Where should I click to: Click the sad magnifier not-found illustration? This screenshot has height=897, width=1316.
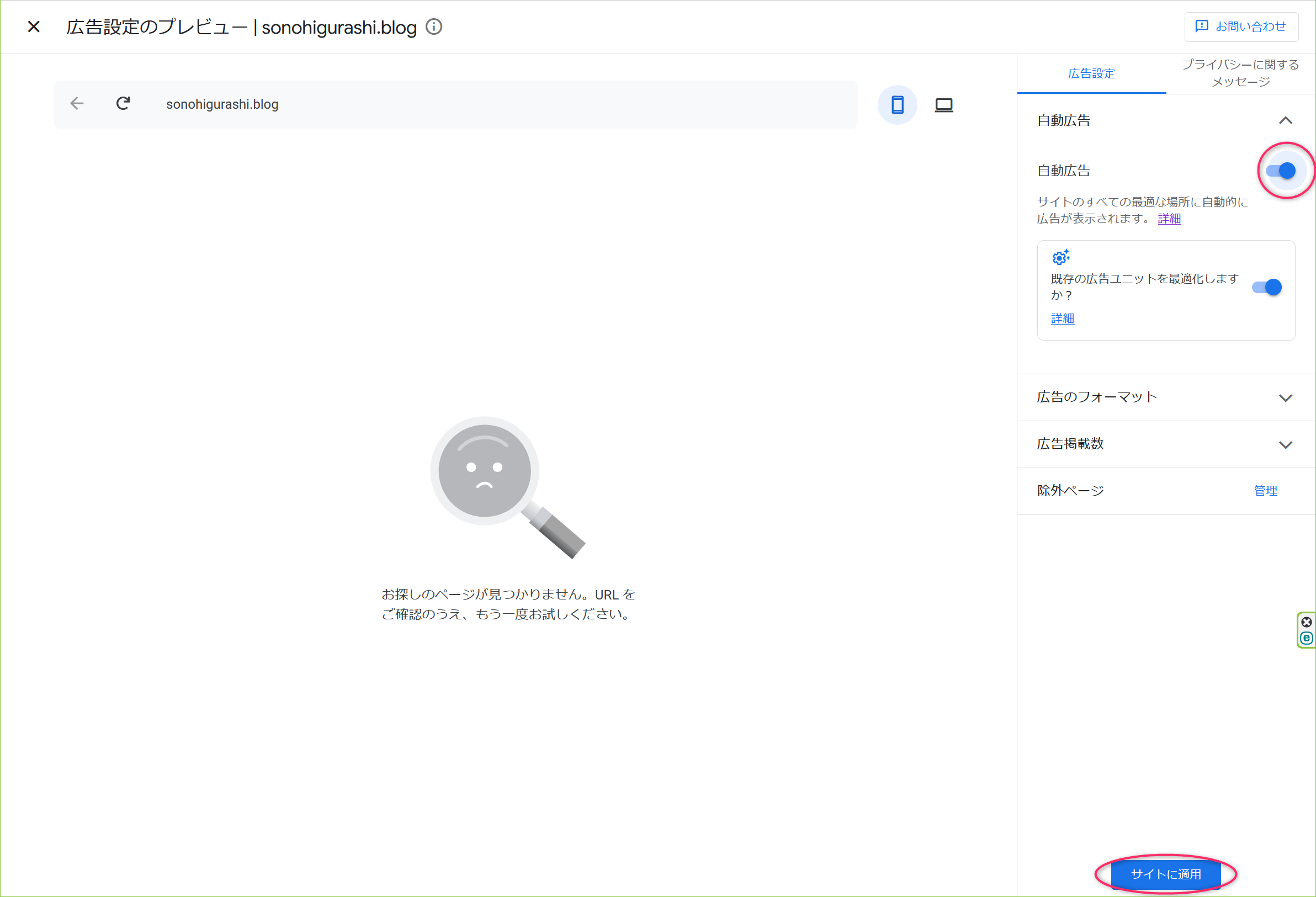(507, 487)
